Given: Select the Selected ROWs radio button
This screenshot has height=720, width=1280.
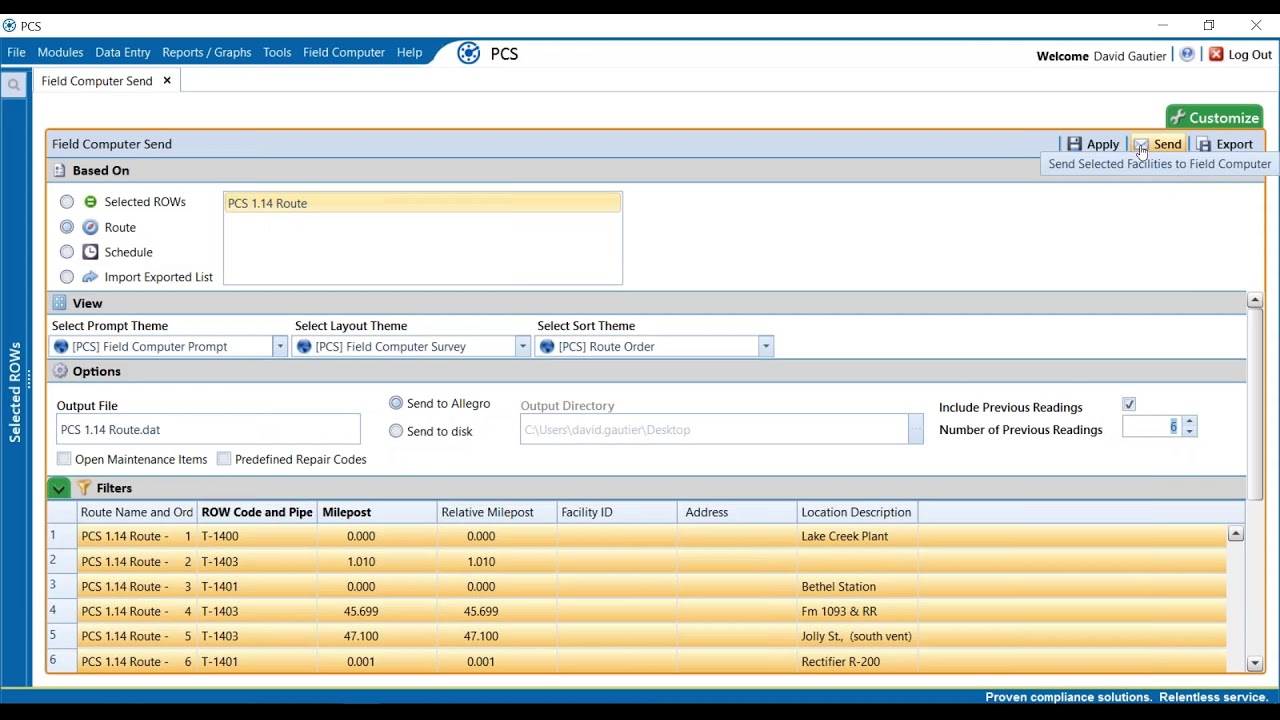Looking at the screenshot, I should [67, 202].
